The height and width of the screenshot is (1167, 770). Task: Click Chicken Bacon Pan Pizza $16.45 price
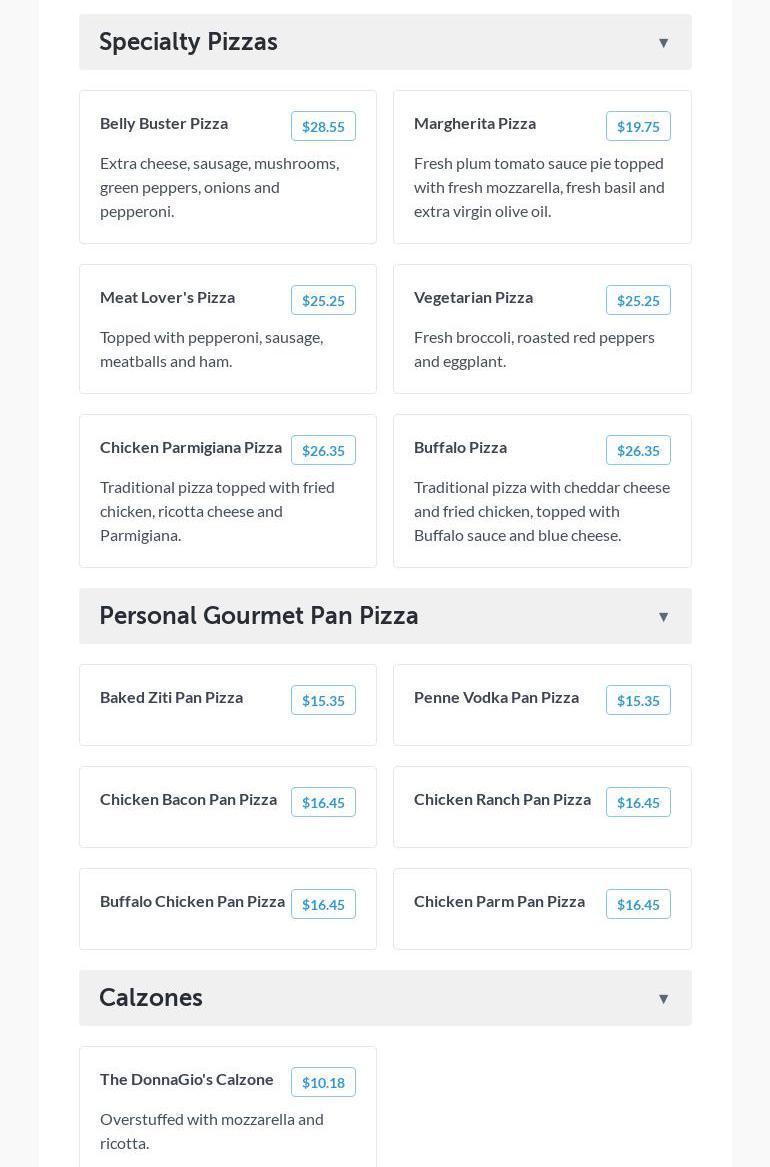pos(323,802)
